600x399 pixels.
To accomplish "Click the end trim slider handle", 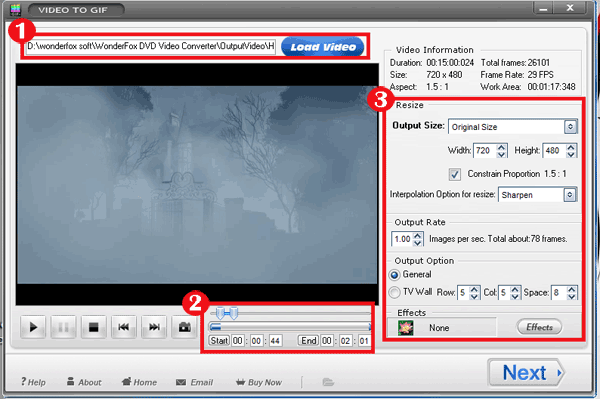I will [233, 313].
